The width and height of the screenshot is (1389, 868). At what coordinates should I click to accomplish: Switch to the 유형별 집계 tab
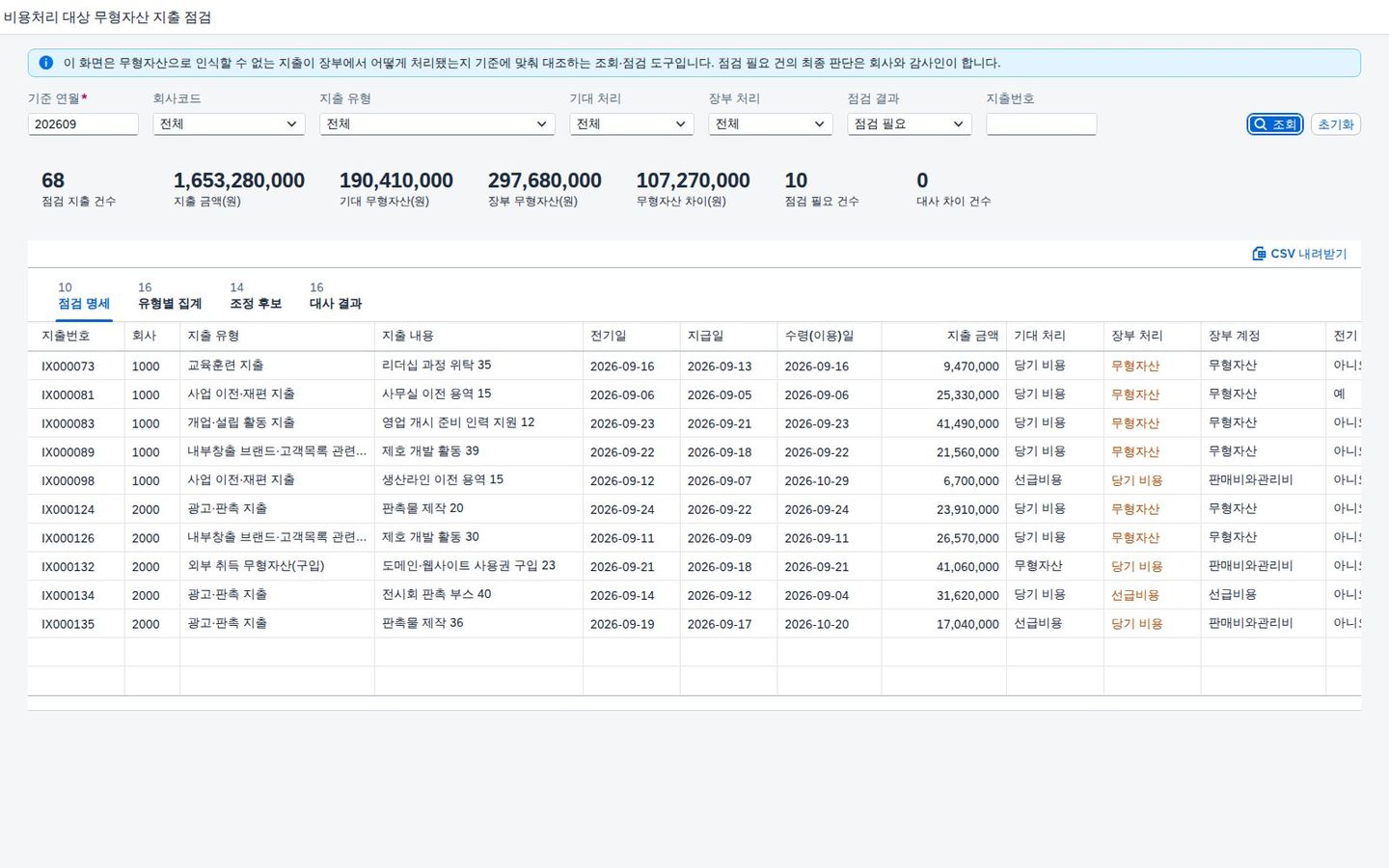[170, 296]
